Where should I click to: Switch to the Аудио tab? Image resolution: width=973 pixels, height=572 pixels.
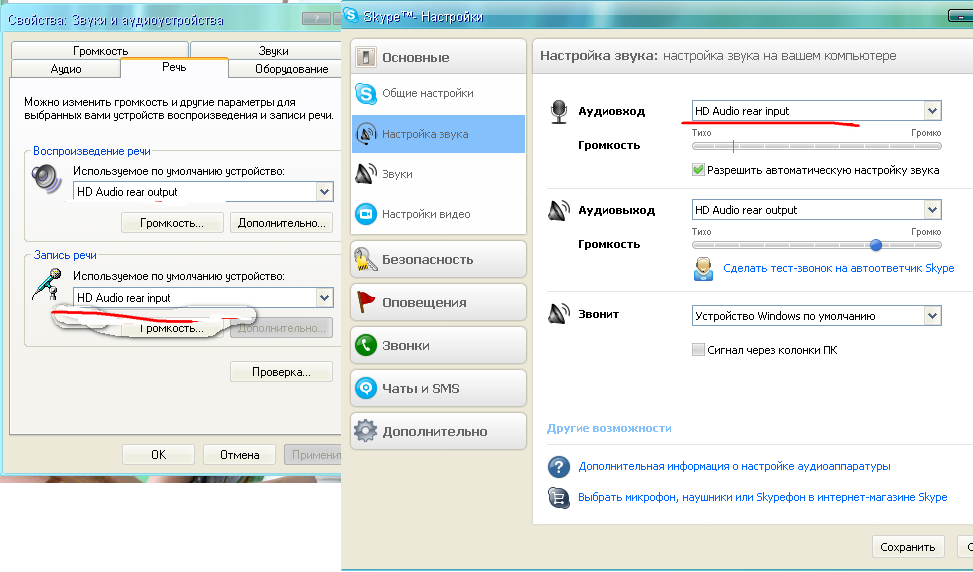pos(66,69)
